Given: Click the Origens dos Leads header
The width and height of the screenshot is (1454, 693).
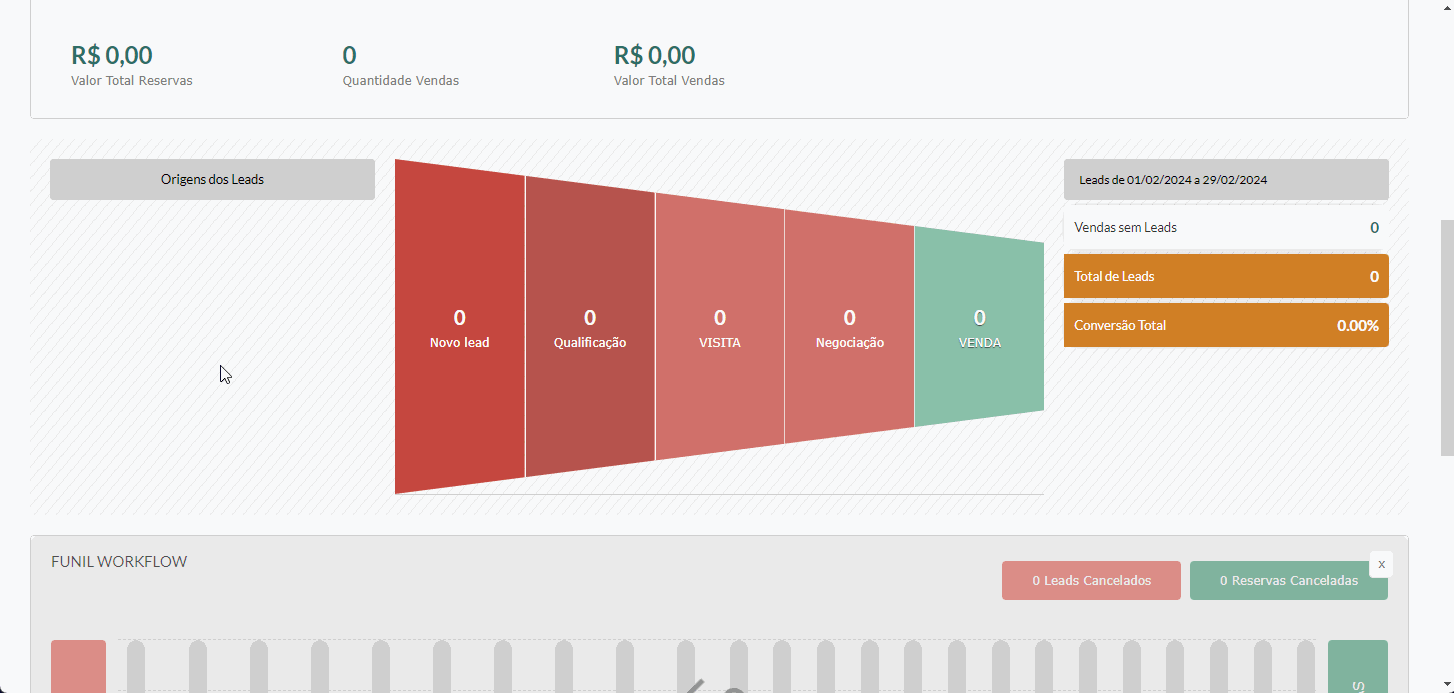Looking at the screenshot, I should [x=212, y=179].
